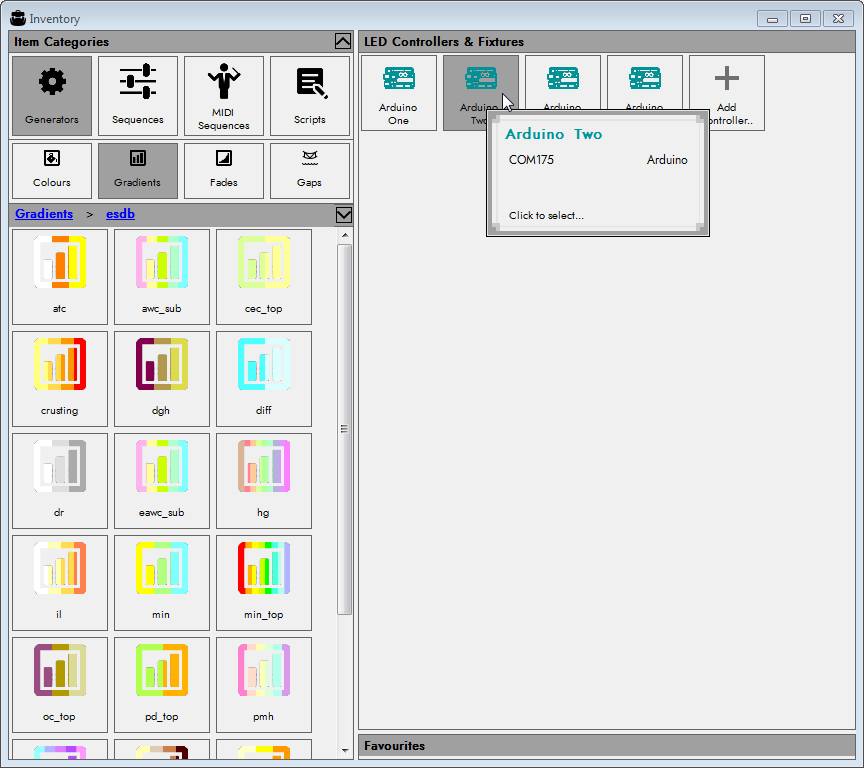
Task: Collapse the Item Categories panel
Action: pos(343,41)
